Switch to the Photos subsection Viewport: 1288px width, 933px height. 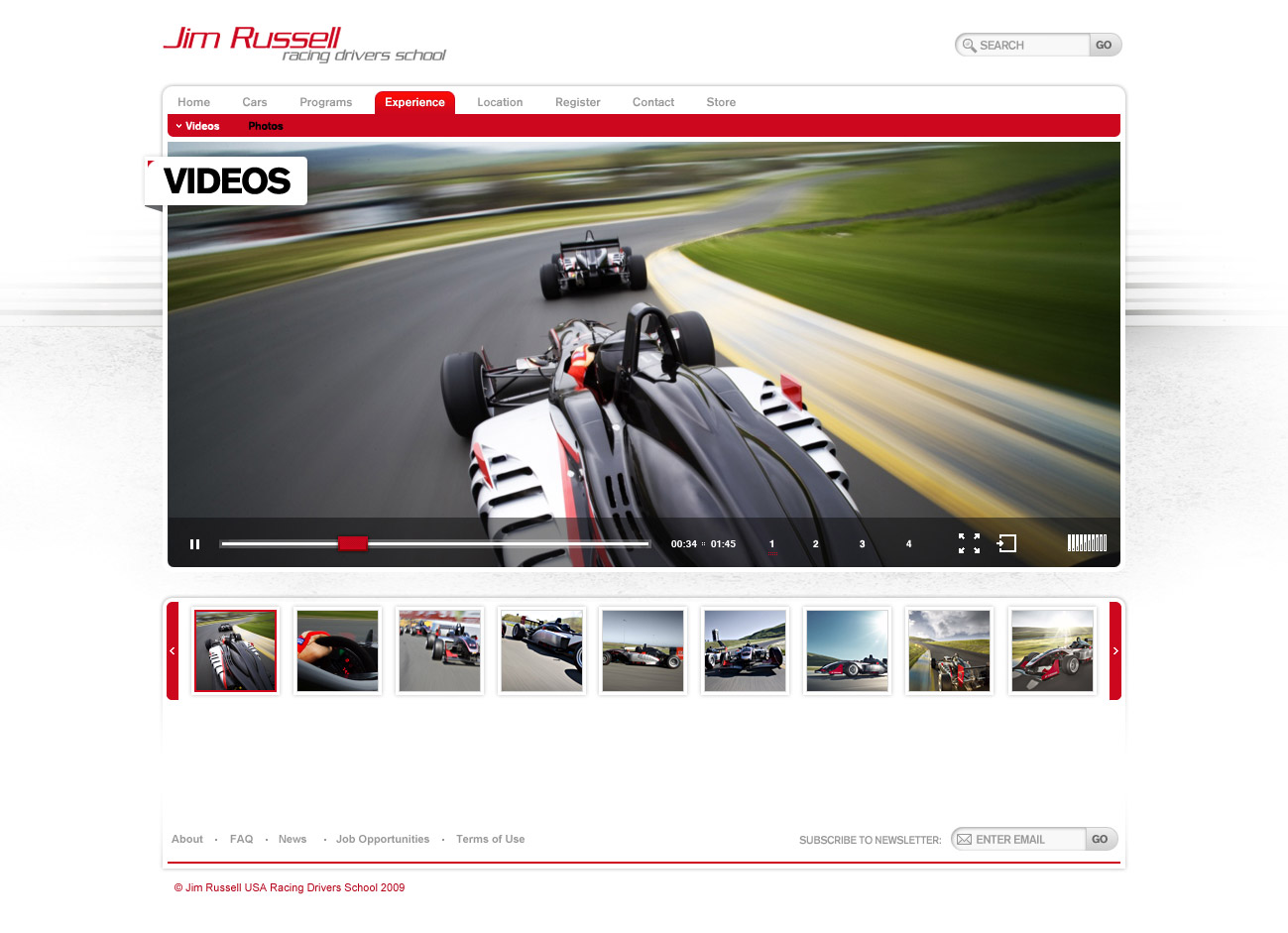pos(266,126)
